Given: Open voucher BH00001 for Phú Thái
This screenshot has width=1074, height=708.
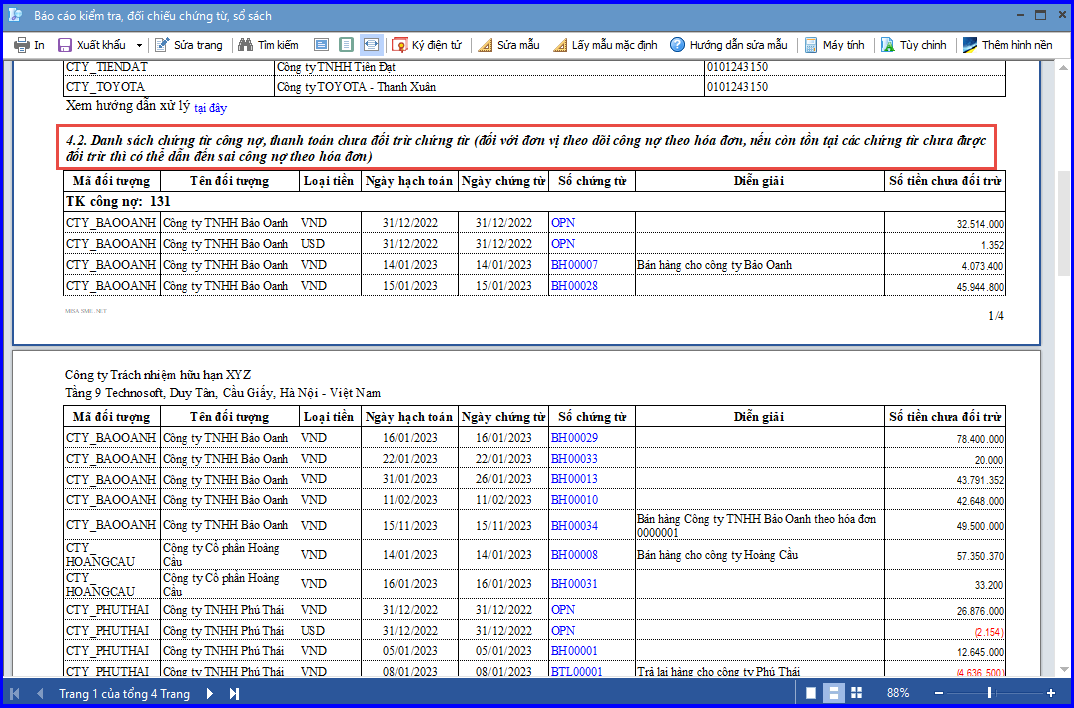Looking at the screenshot, I should click(574, 651).
